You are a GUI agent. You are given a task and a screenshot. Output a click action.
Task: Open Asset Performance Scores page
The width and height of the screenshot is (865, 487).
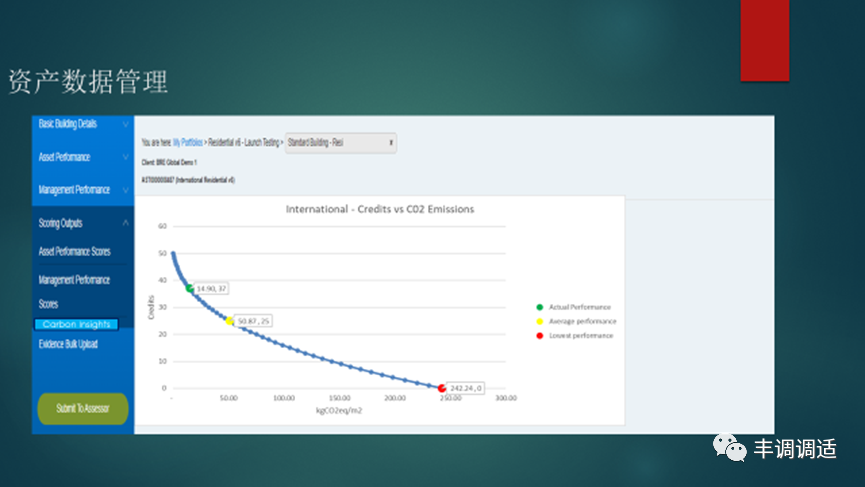pyautogui.click(x=74, y=251)
